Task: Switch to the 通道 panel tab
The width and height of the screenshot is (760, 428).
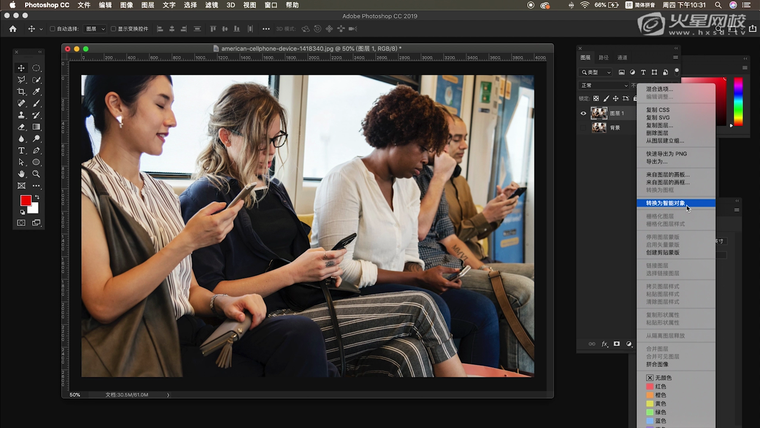Action: point(622,58)
